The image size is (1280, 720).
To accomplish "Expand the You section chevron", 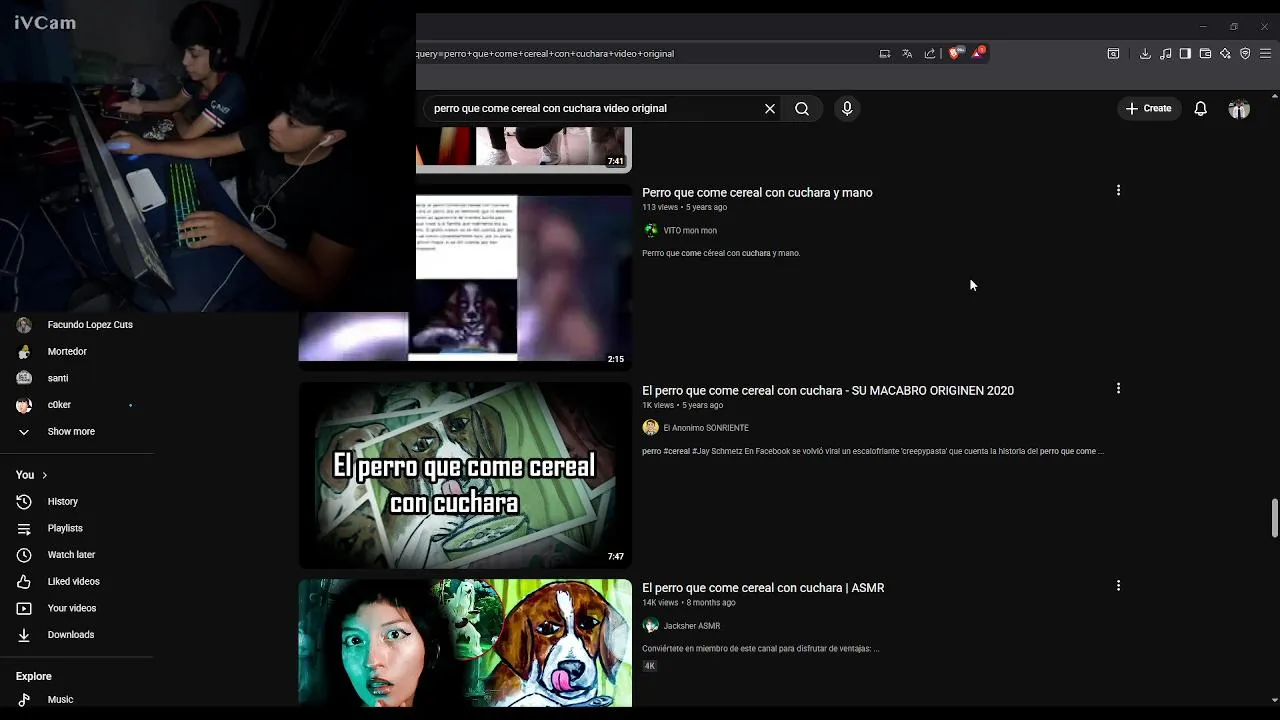I will click(44, 475).
